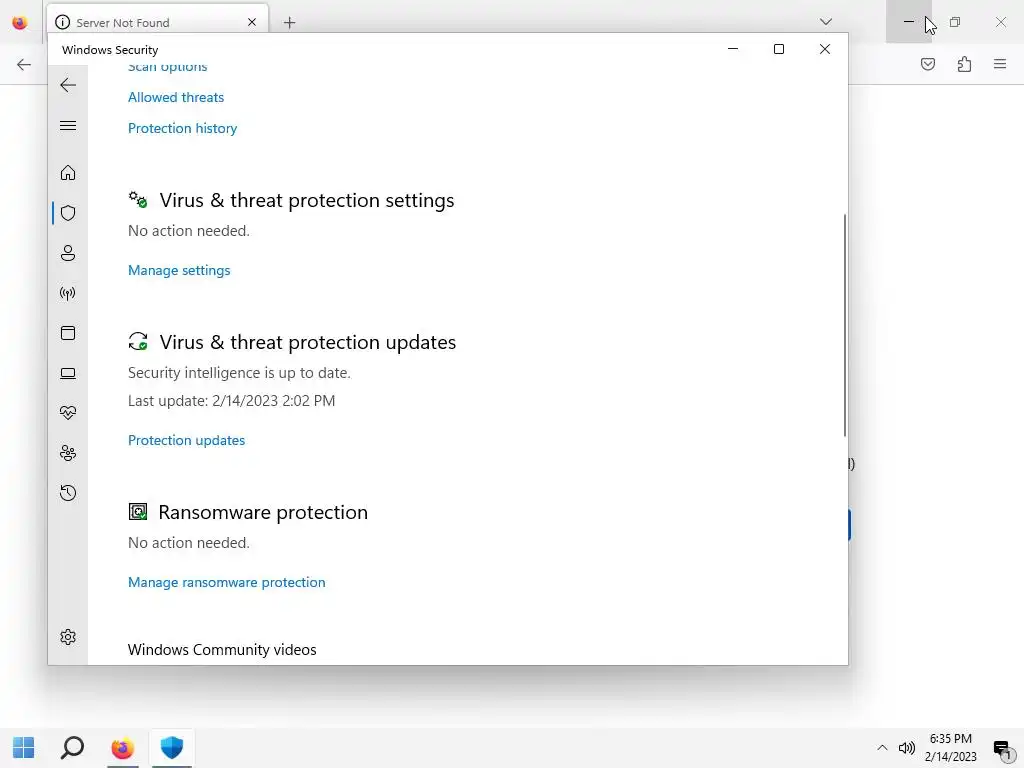Go back in Windows Security
1024x768 pixels.
coord(68,85)
